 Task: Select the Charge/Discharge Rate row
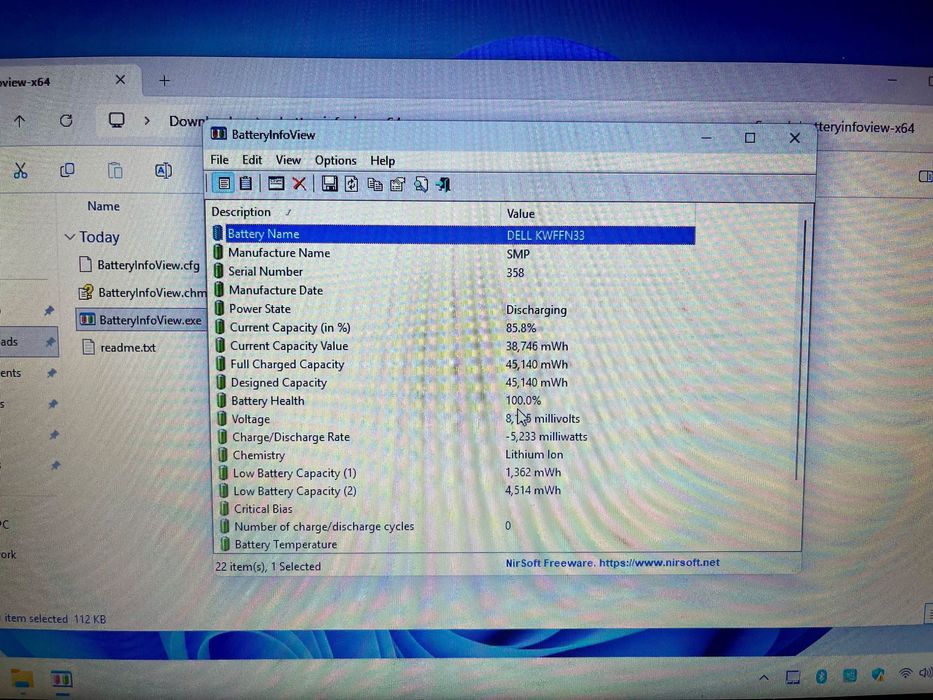pyautogui.click(x=453, y=437)
